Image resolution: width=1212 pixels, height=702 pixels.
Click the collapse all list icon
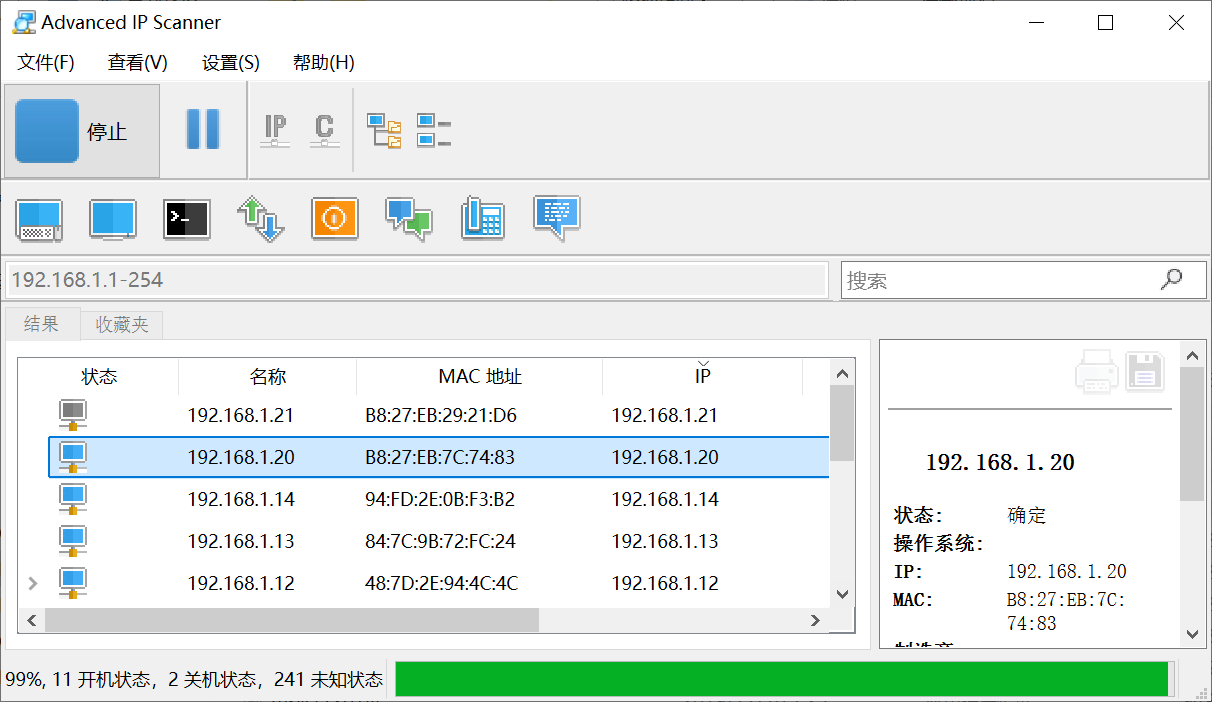[434, 131]
